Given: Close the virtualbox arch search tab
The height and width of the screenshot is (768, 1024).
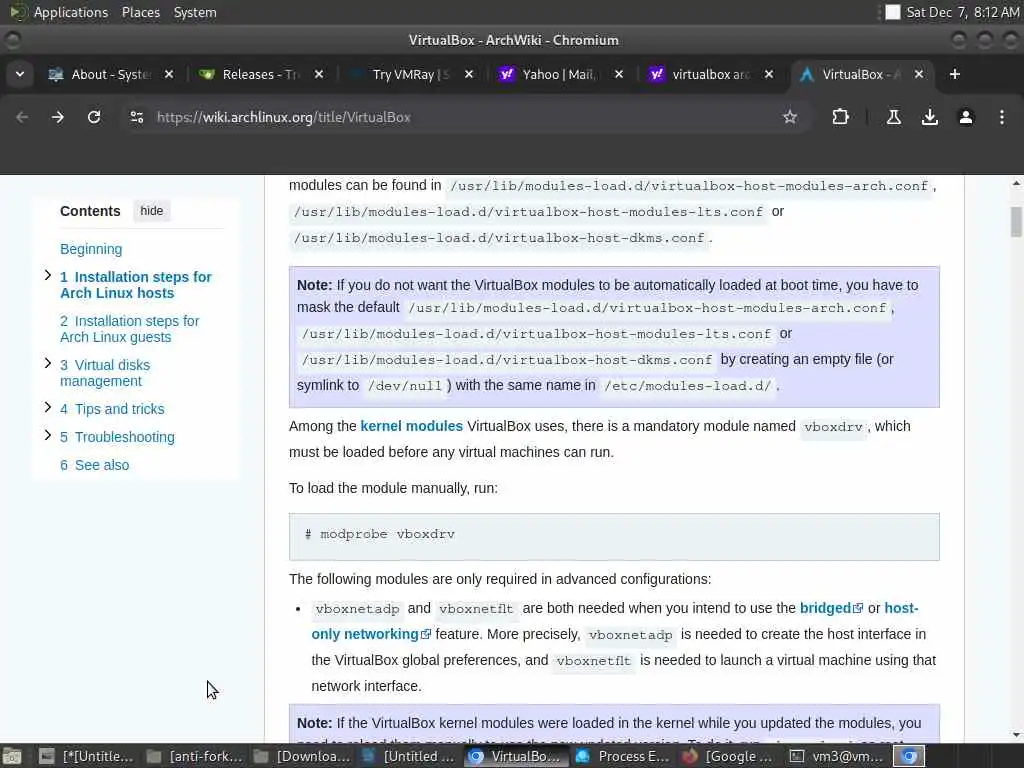Looking at the screenshot, I should tap(769, 74).
